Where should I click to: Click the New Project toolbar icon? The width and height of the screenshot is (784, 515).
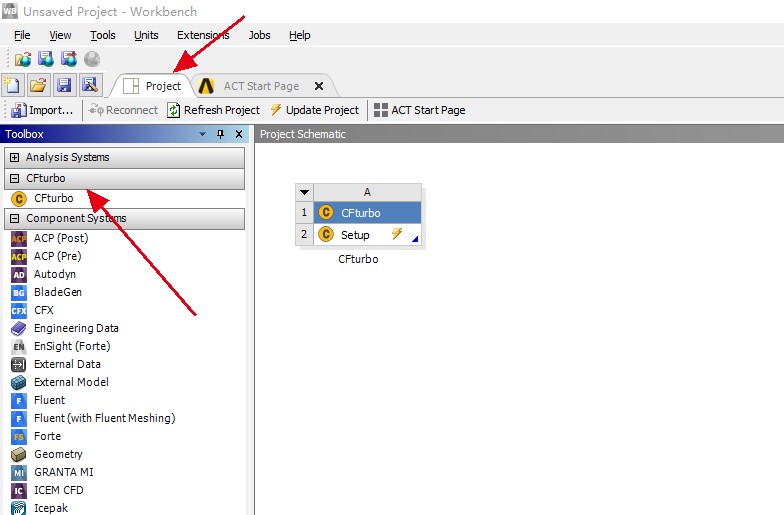[x=12, y=86]
